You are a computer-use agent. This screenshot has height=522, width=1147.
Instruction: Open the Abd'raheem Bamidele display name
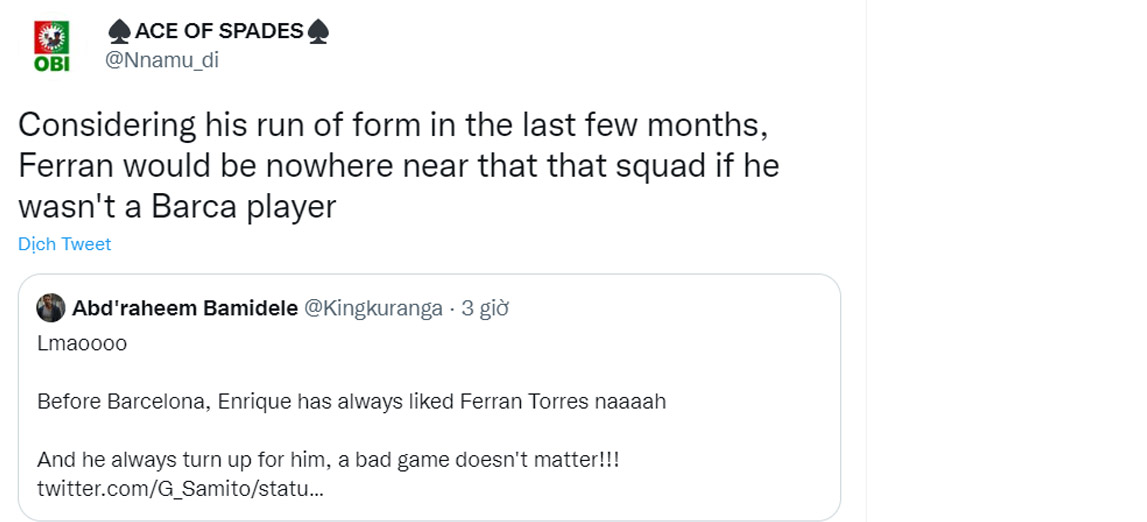(x=185, y=308)
